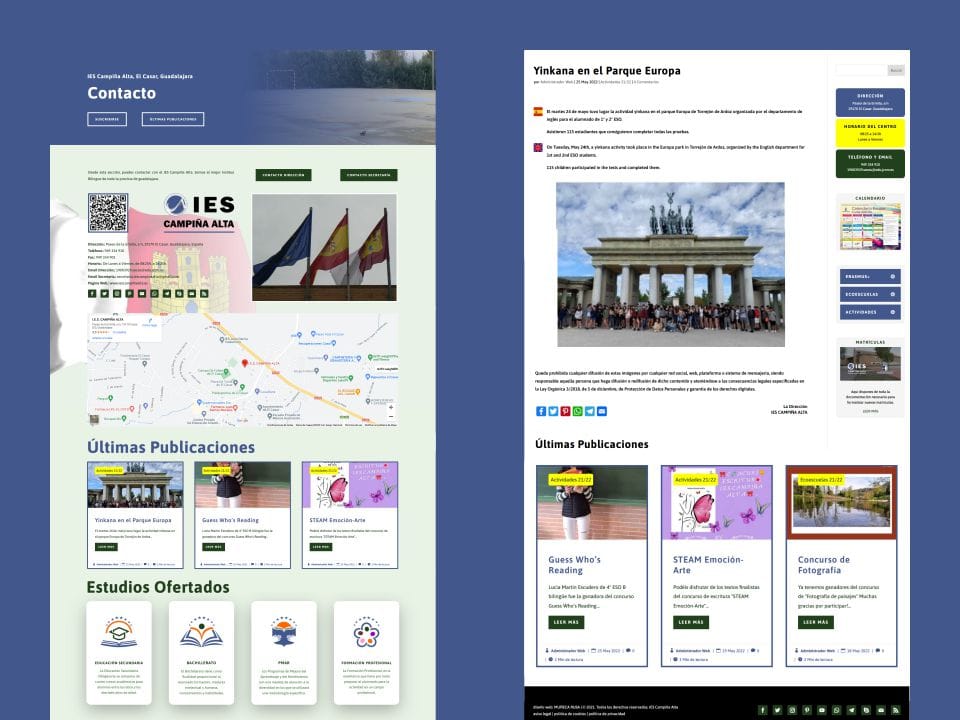960x720 pixels.
Task: Click the RSS feed icon in the footer
Action: [x=896, y=710]
